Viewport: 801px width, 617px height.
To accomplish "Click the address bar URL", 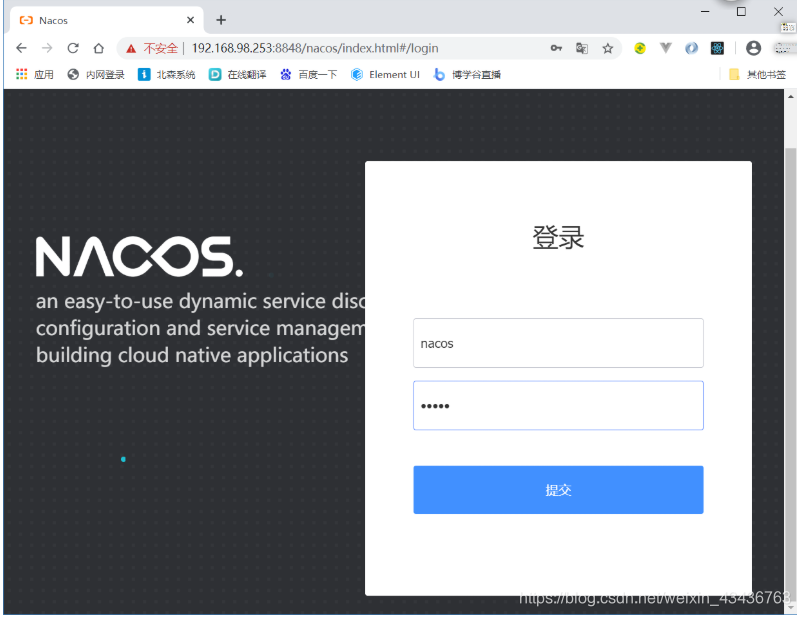I will [315, 48].
